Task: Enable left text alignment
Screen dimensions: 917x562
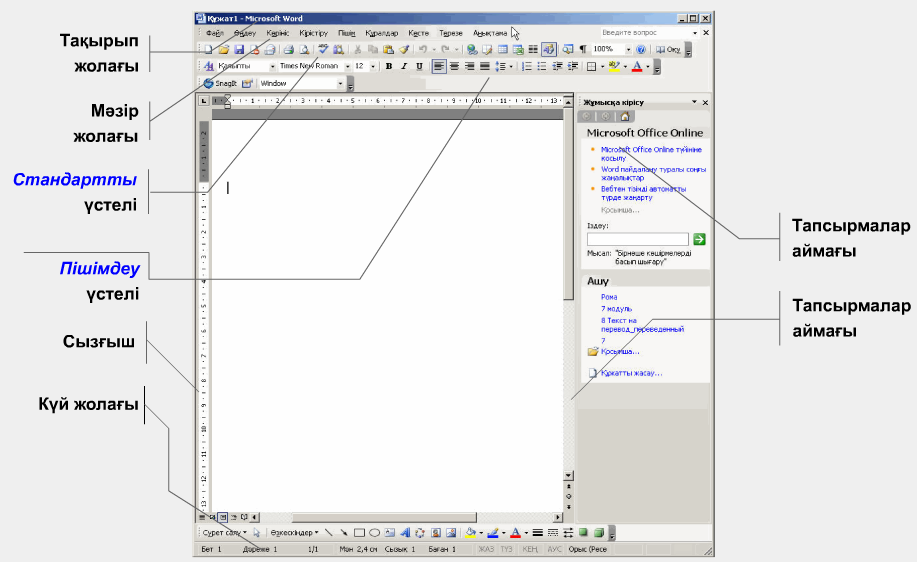Action: [x=439, y=66]
